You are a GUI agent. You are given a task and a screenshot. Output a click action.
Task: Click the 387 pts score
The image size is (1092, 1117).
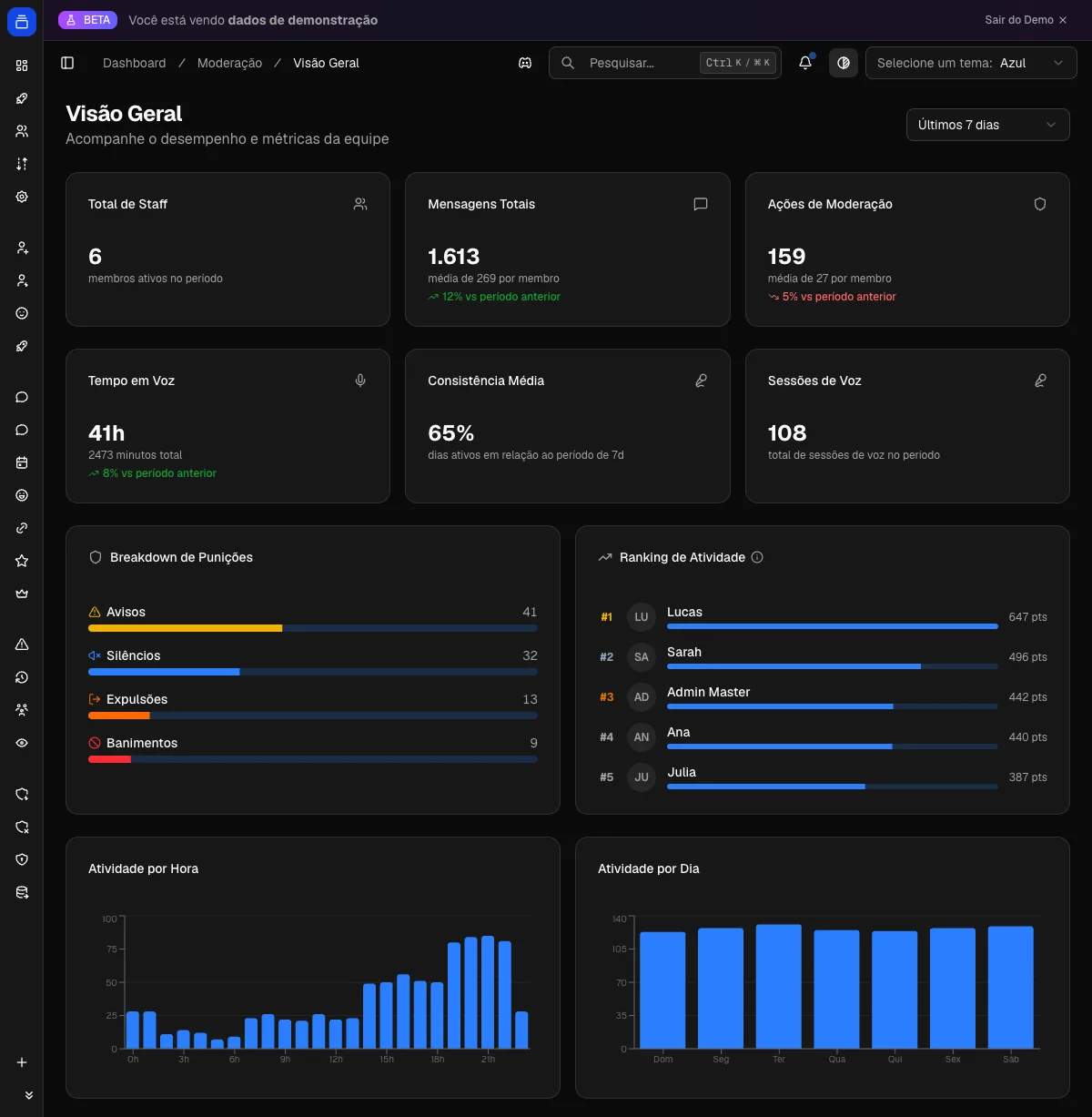pyautogui.click(x=1027, y=777)
